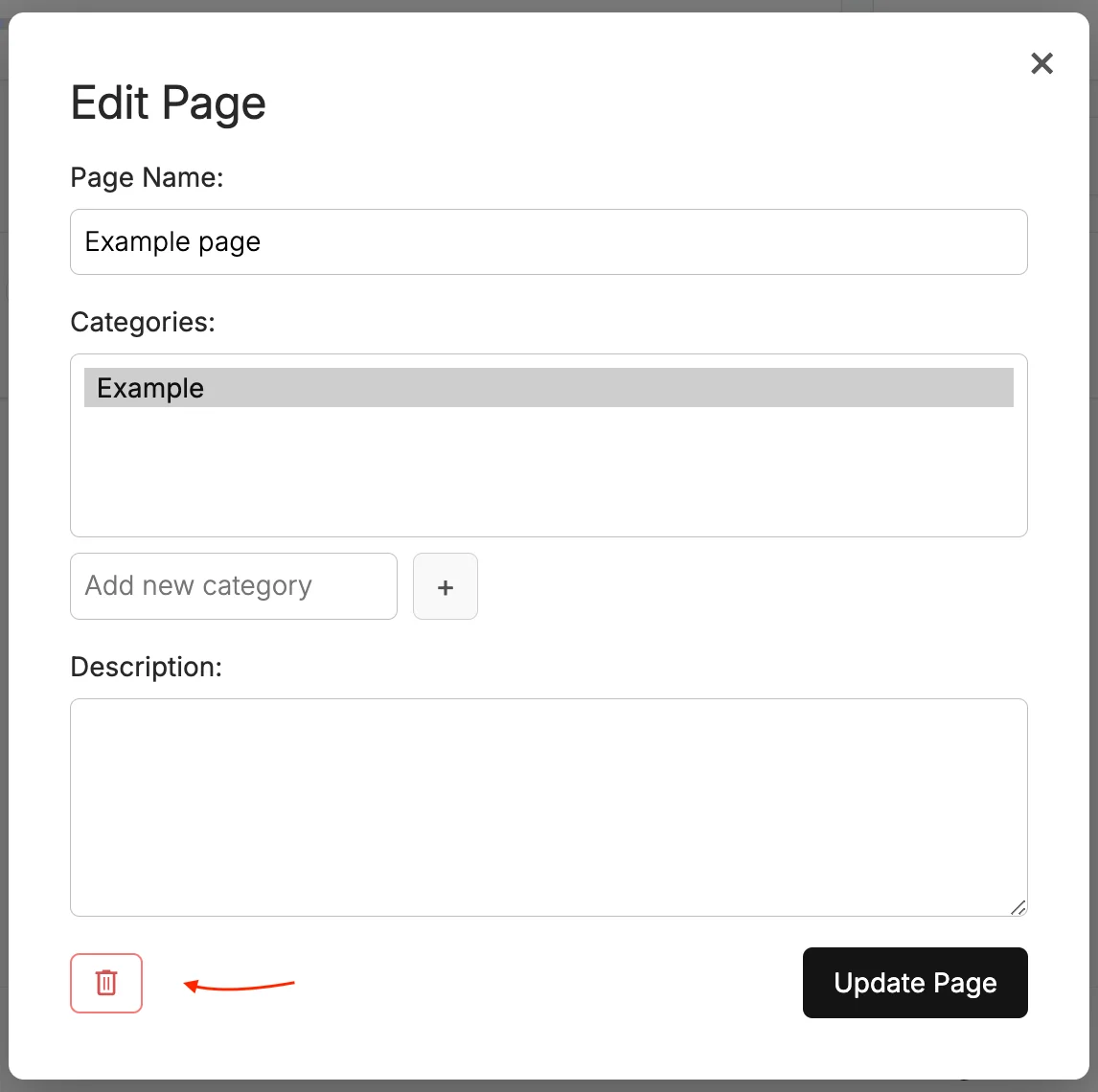Select the Example category in list

pyautogui.click(x=549, y=388)
